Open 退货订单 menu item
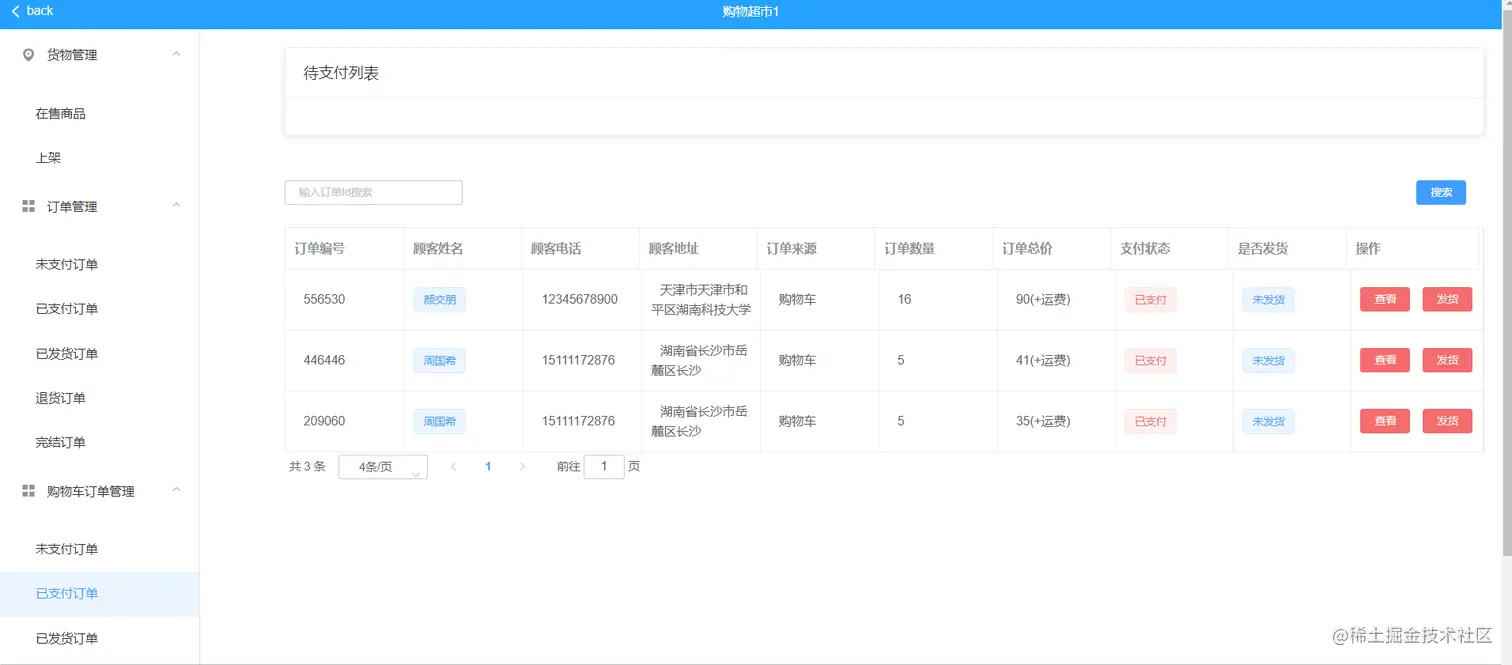The height and width of the screenshot is (665, 1512). click(100, 398)
